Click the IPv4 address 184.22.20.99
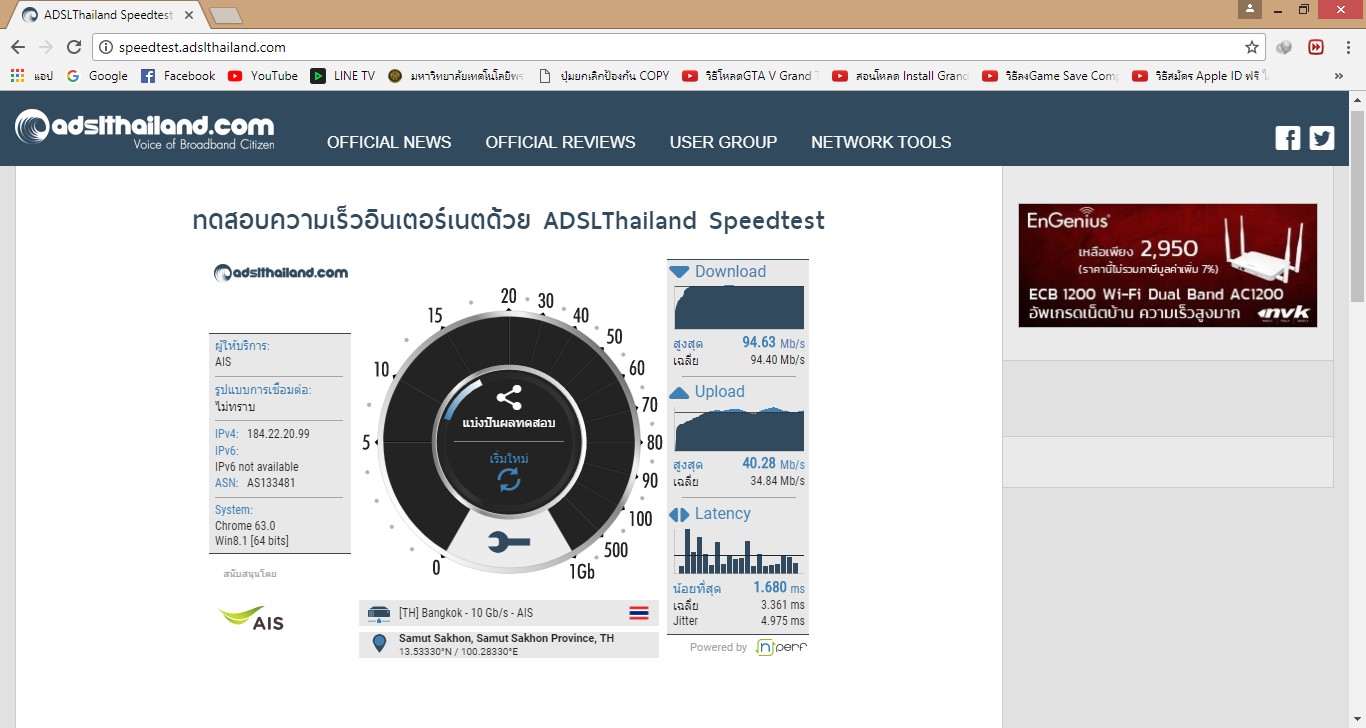This screenshot has width=1366, height=728. pos(278,434)
